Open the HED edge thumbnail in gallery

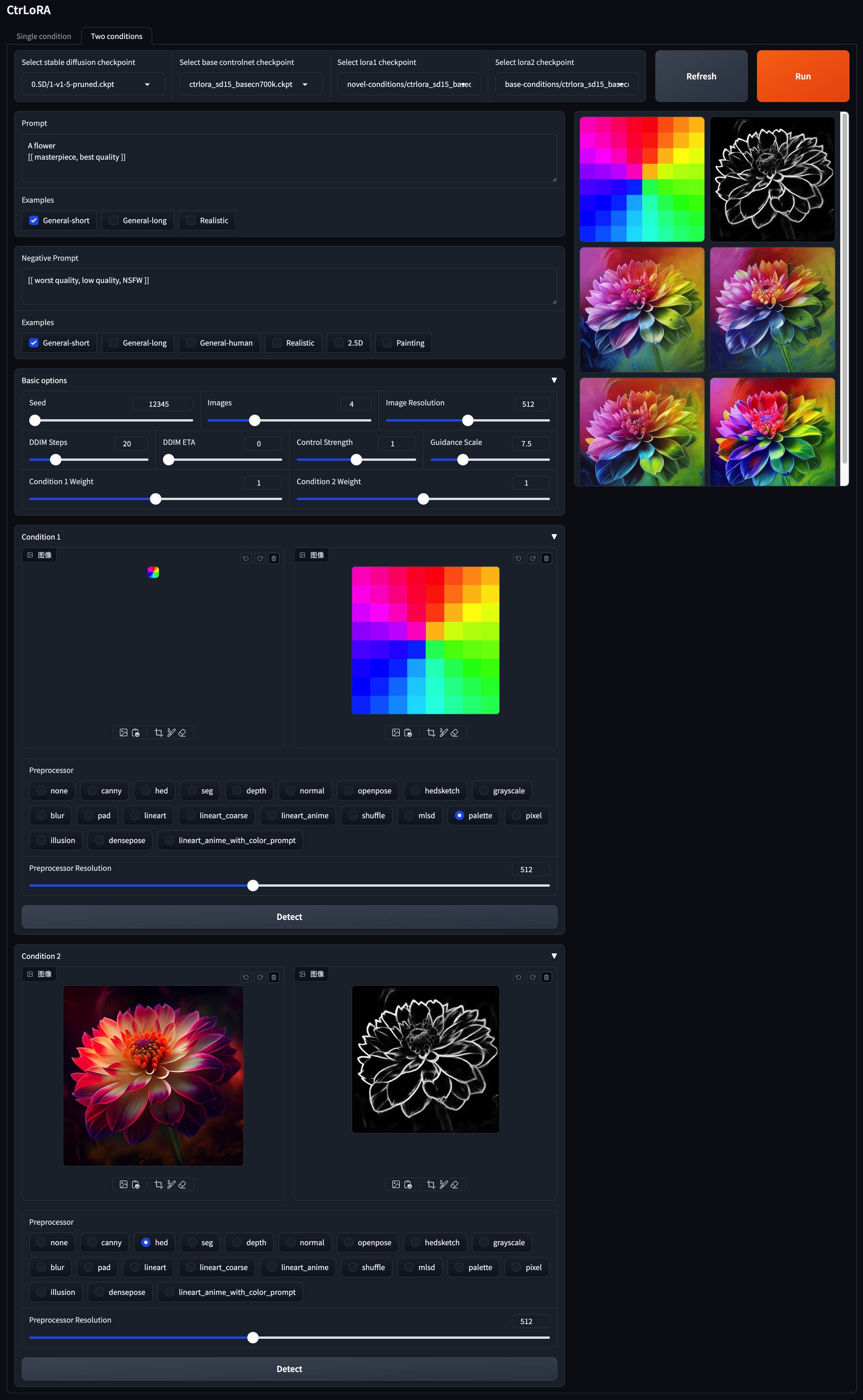(x=772, y=179)
